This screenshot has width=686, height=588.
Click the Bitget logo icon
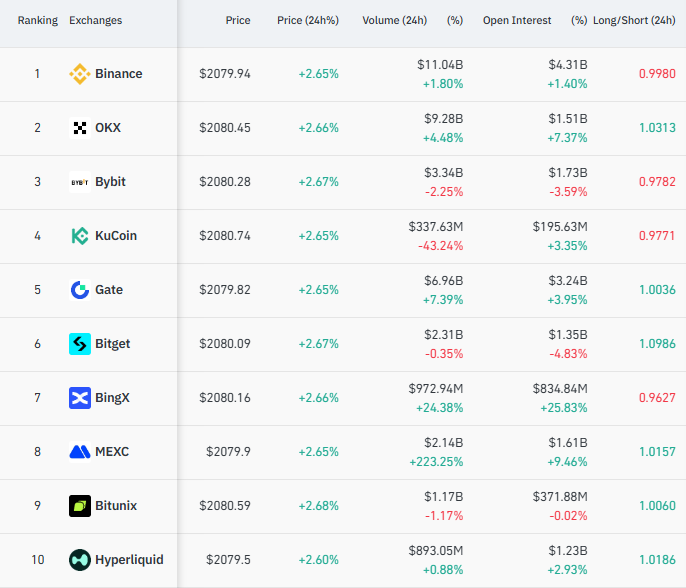[80, 344]
